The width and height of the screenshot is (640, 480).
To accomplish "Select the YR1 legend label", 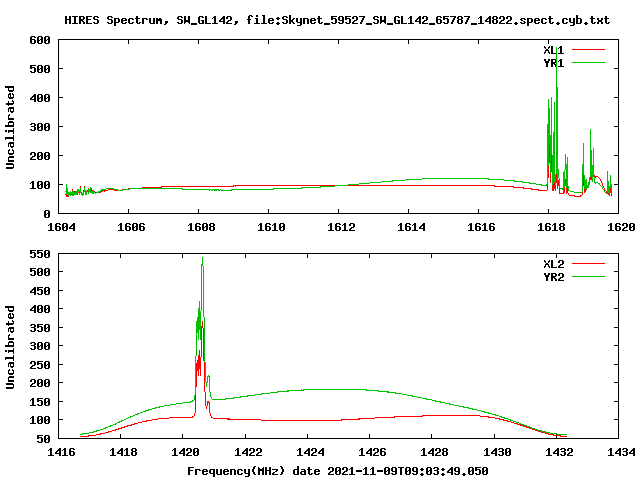I will point(553,62).
